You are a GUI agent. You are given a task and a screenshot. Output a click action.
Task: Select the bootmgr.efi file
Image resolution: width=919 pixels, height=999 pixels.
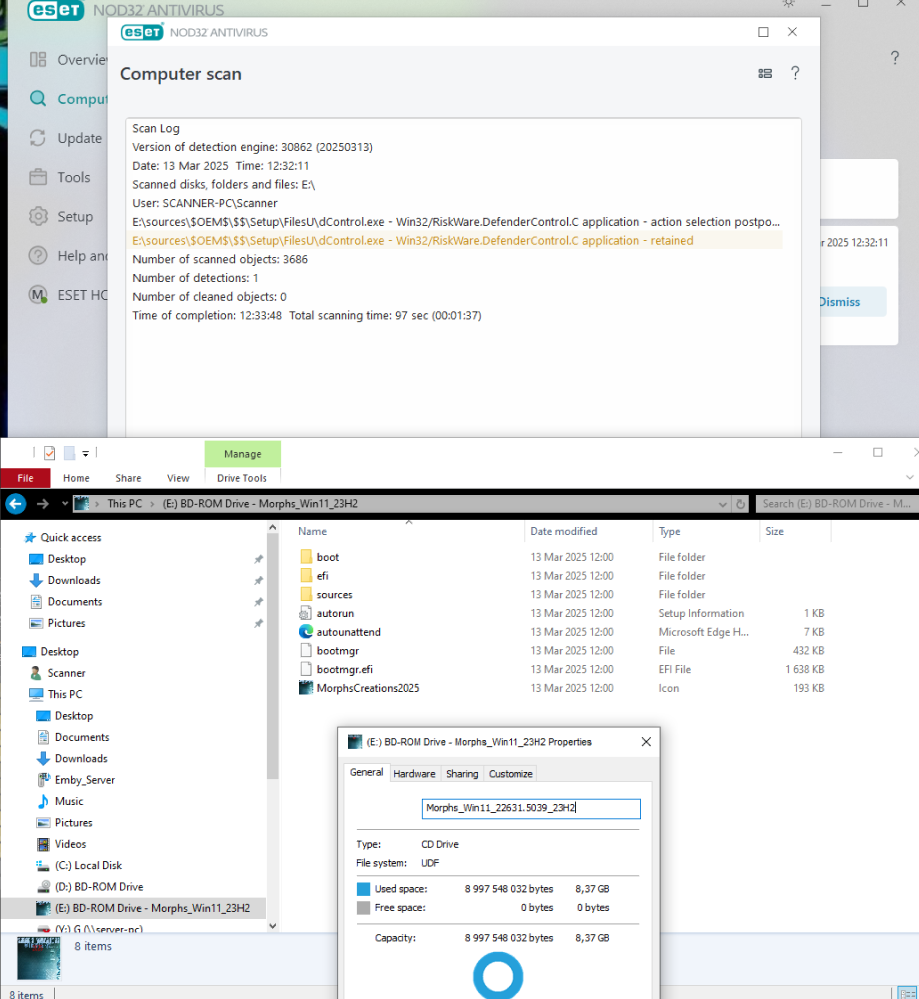pos(344,670)
